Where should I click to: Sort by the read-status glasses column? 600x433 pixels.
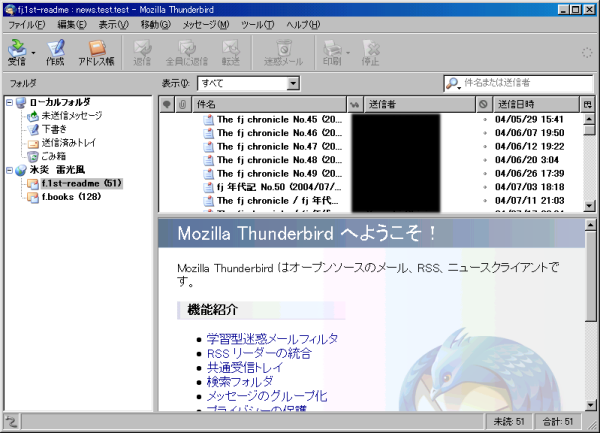tap(354, 104)
